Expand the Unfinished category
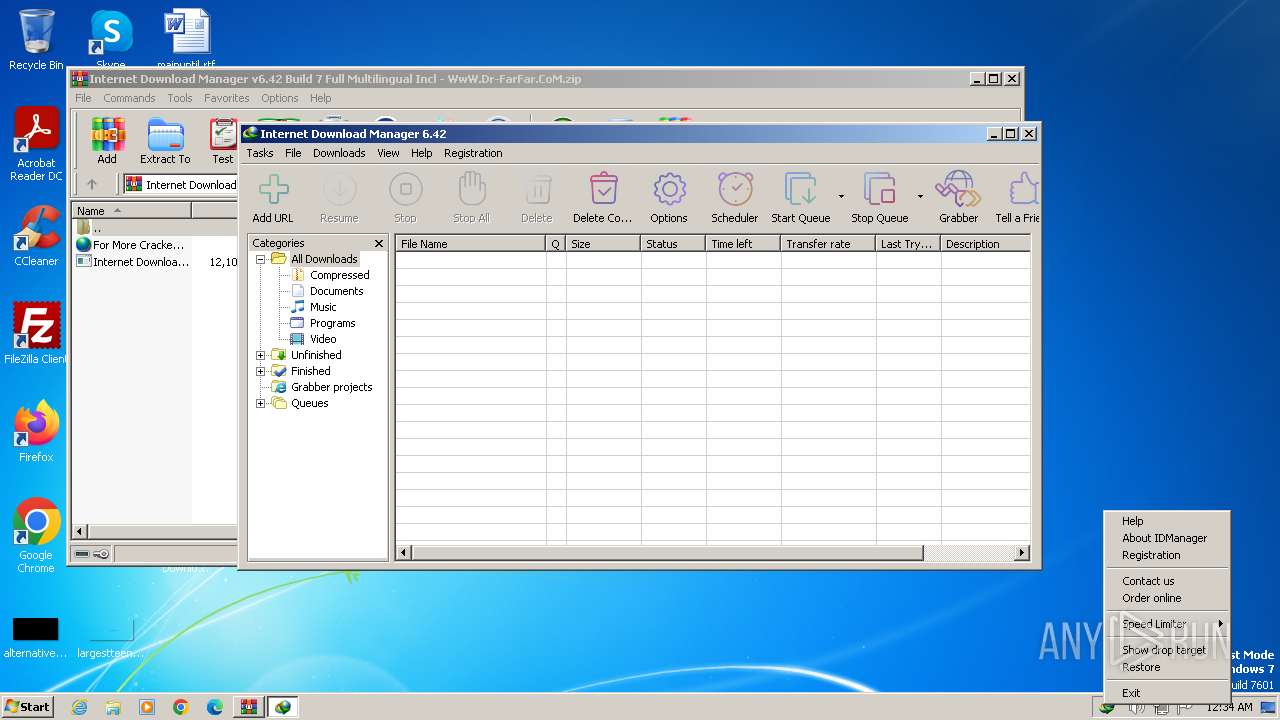 pyautogui.click(x=261, y=355)
